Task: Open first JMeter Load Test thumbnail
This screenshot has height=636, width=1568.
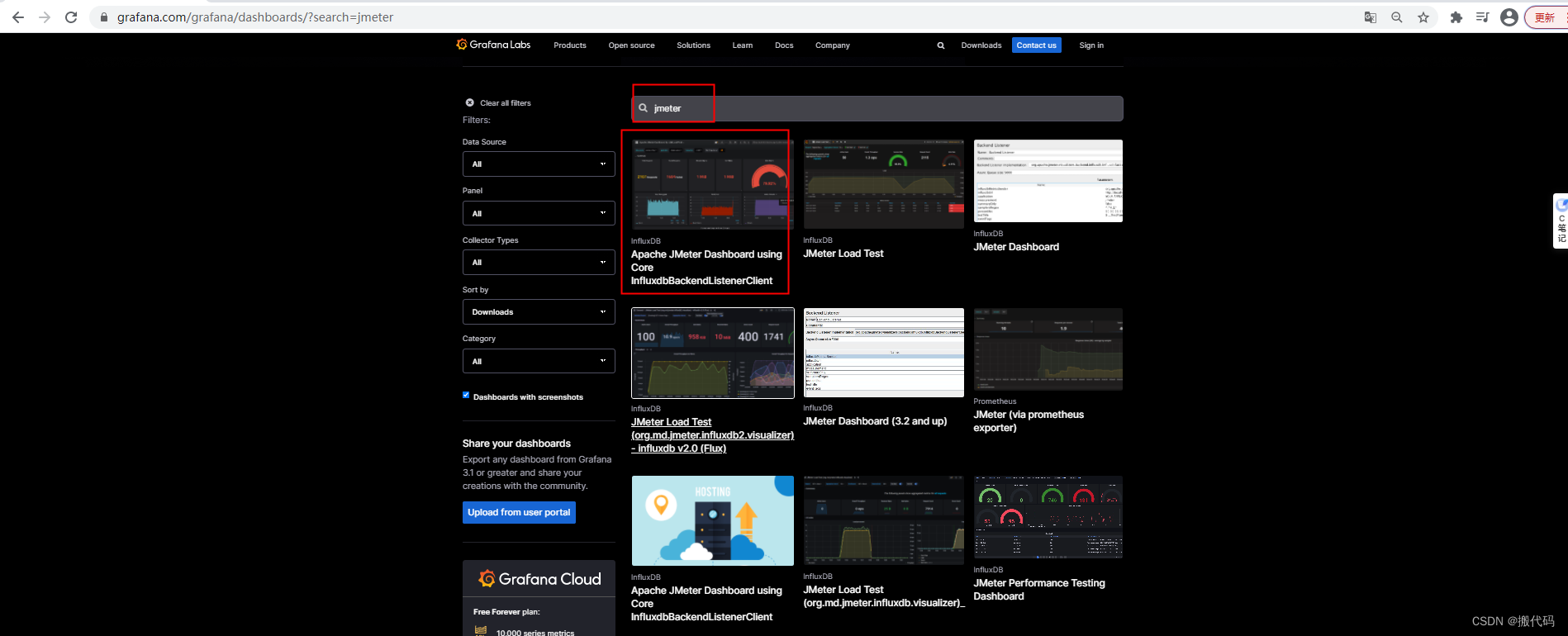Action: click(883, 184)
